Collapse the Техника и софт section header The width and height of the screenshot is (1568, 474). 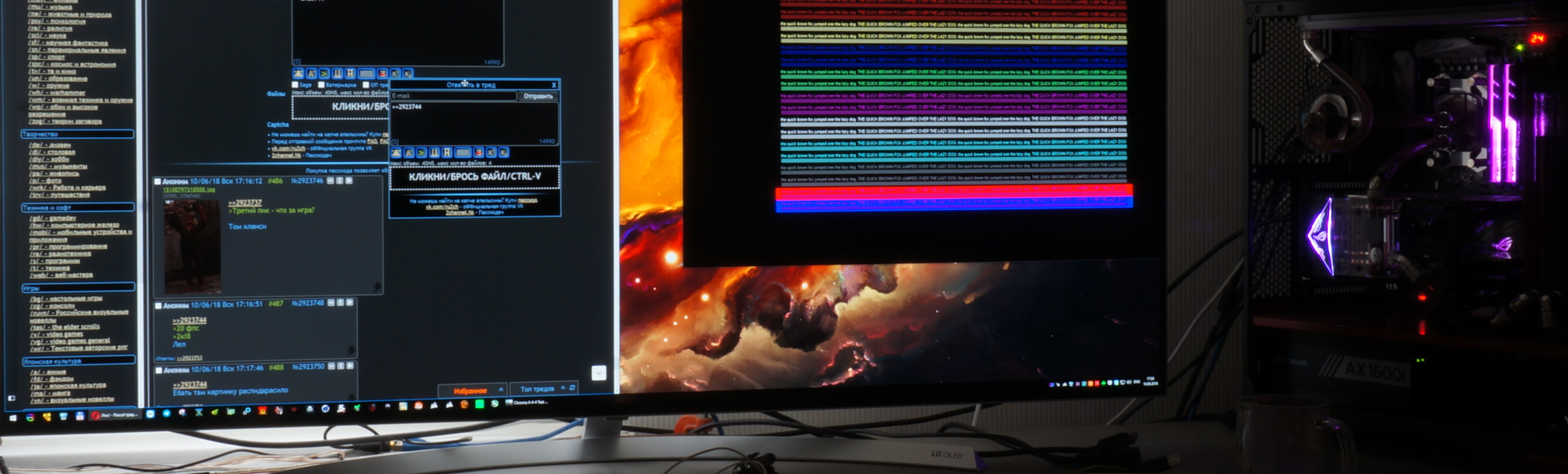pyautogui.click(x=78, y=207)
